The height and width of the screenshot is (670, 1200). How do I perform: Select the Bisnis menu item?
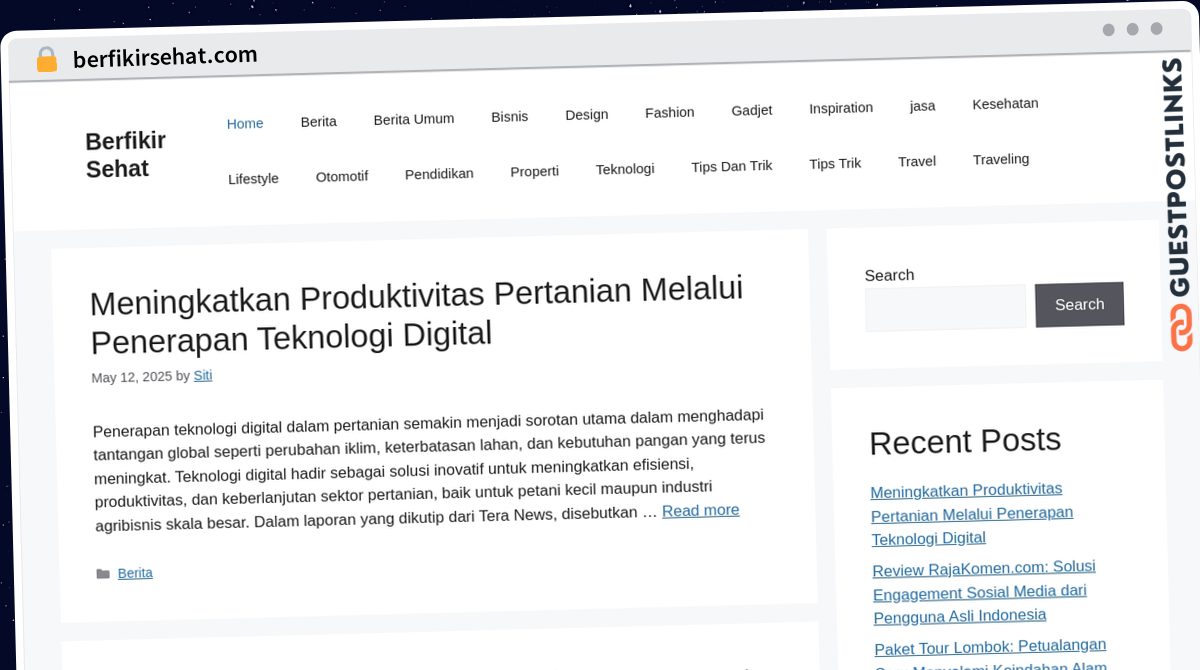pos(509,116)
